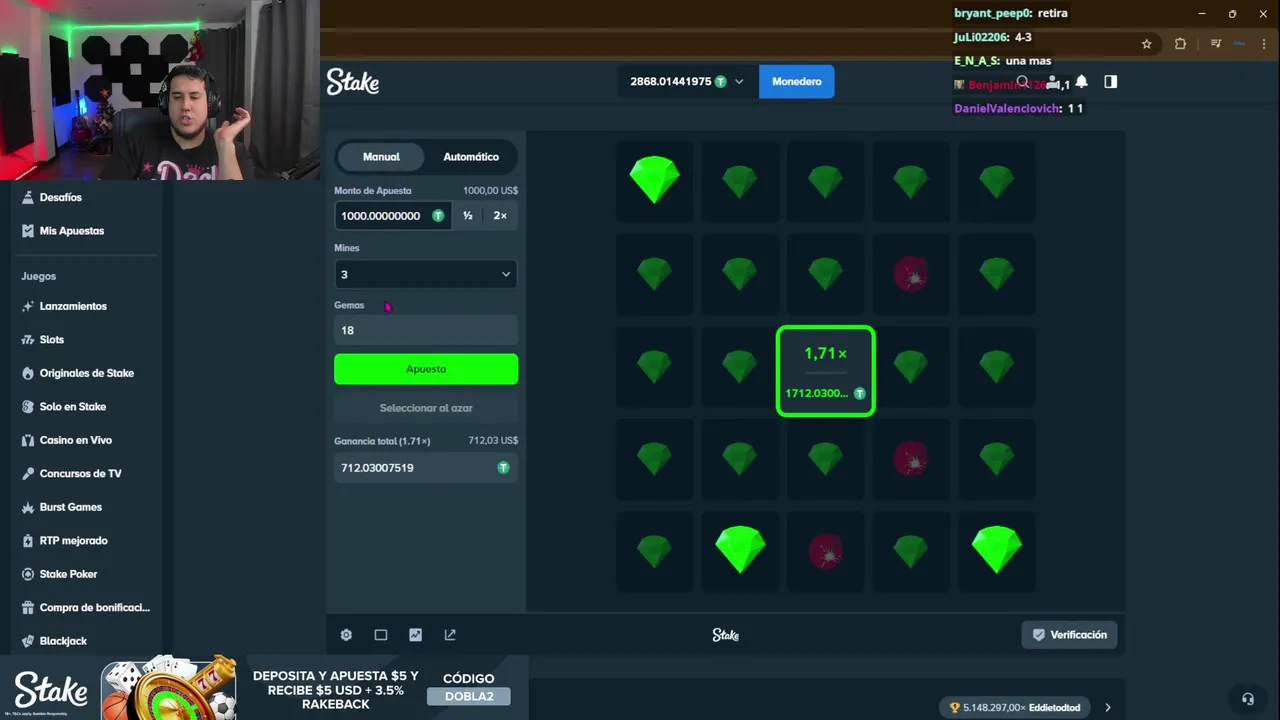
Task: Click the large gem in bottom-right tile
Action: (x=997, y=550)
